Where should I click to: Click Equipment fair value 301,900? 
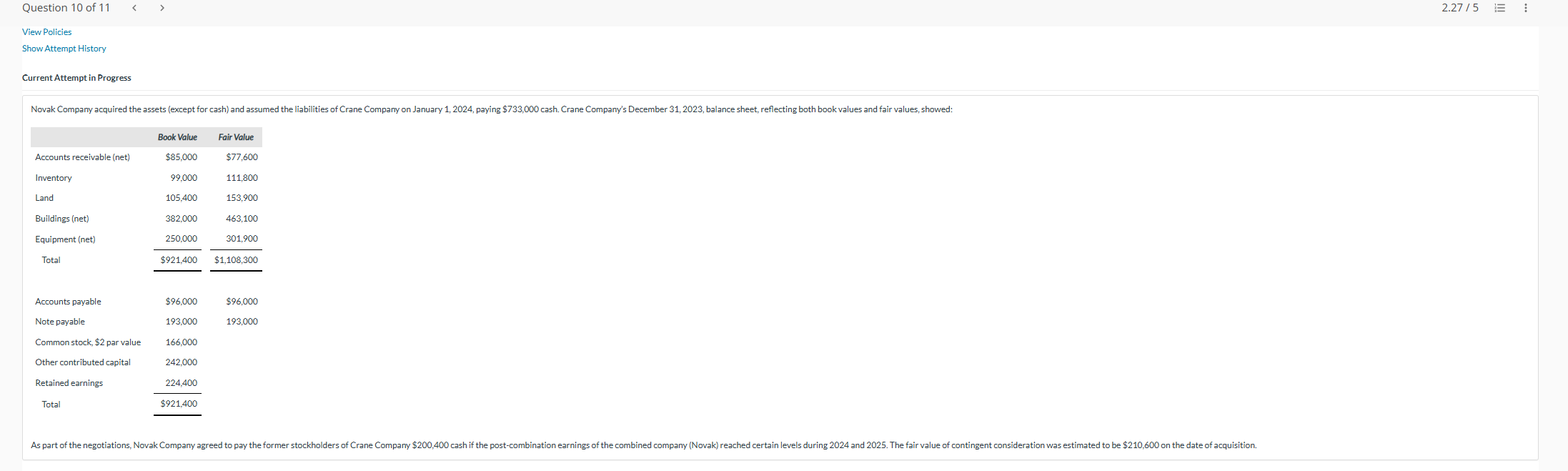(x=242, y=239)
